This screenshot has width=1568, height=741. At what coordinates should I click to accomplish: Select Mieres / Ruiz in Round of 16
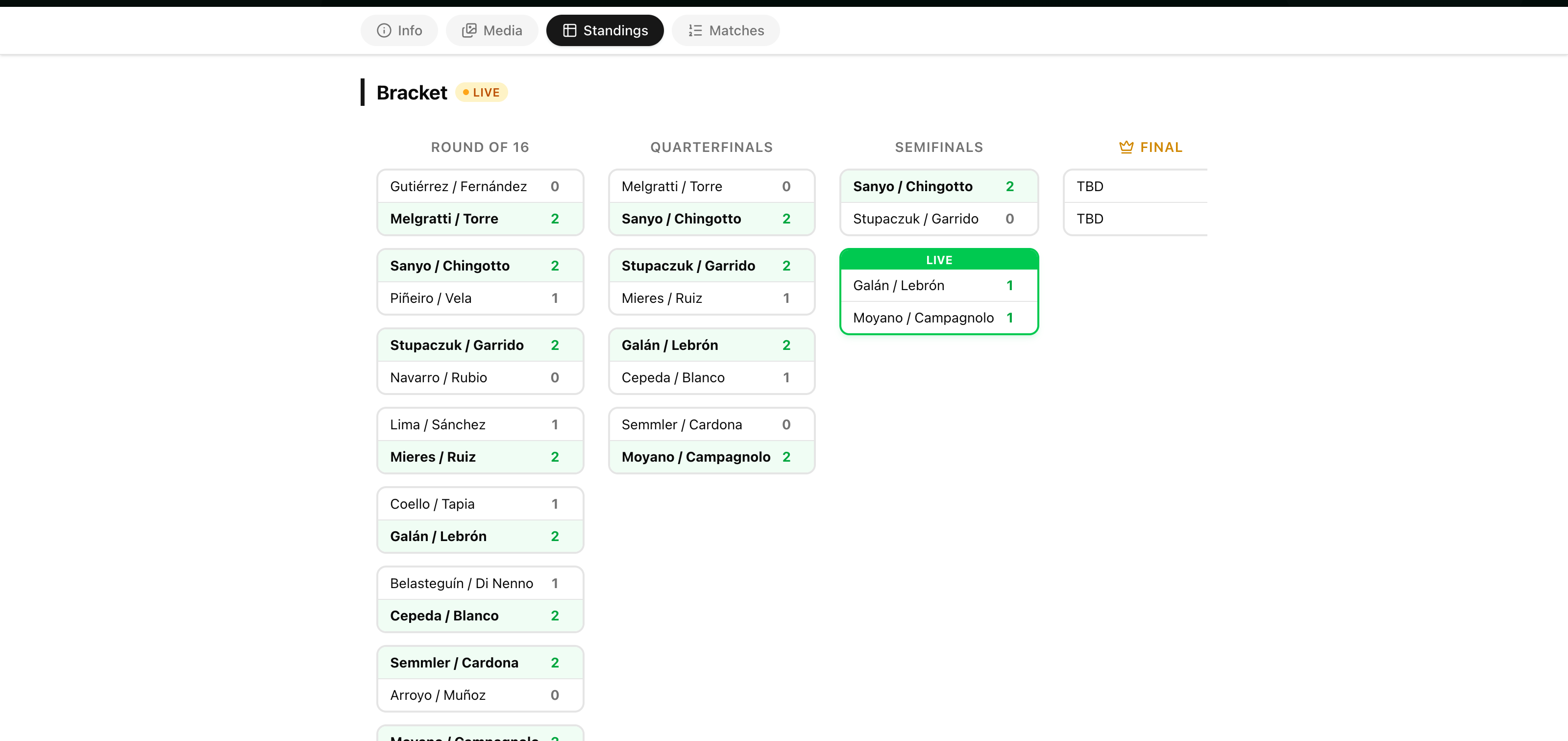click(x=480, y=457)
